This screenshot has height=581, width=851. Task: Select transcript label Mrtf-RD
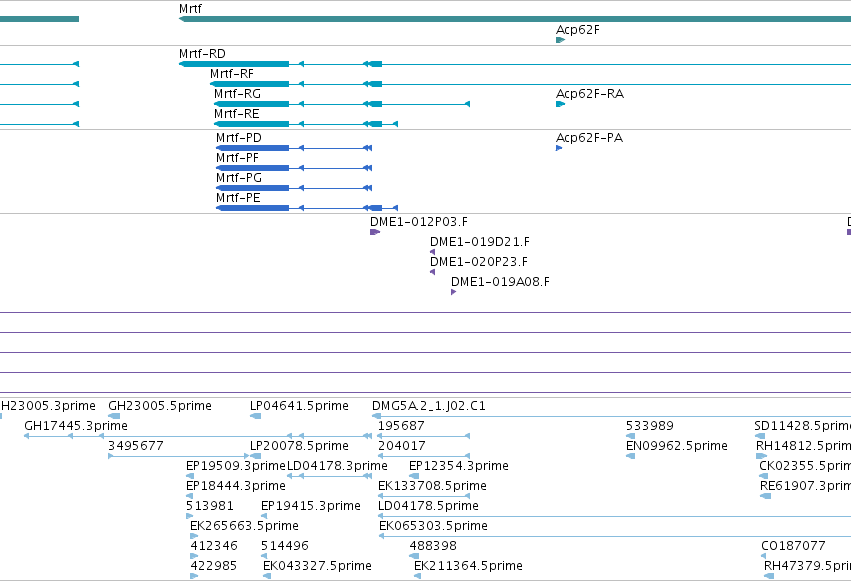coord(202,54)
